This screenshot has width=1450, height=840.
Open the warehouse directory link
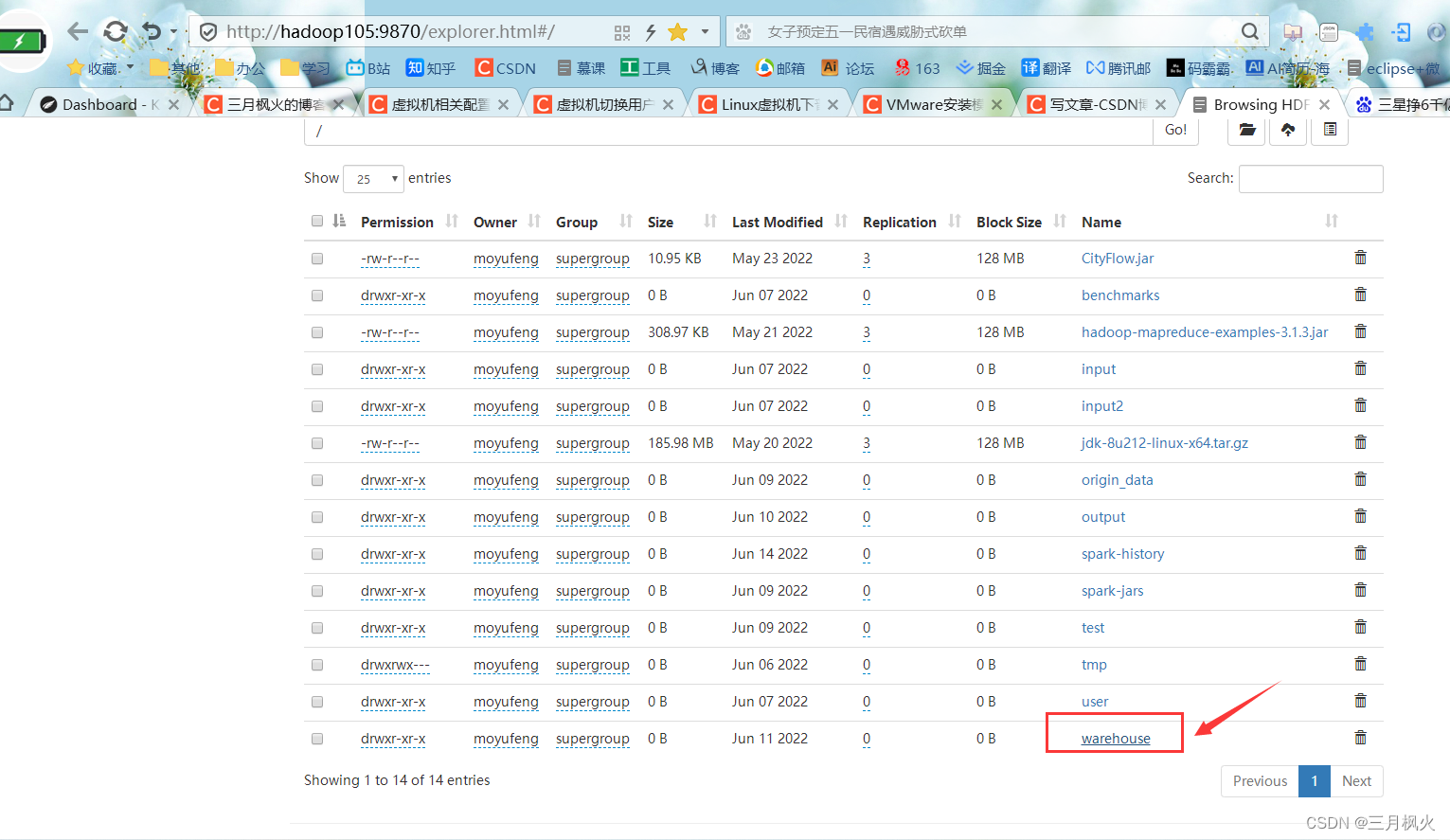pyautogui.click(x=1116, y=739)
